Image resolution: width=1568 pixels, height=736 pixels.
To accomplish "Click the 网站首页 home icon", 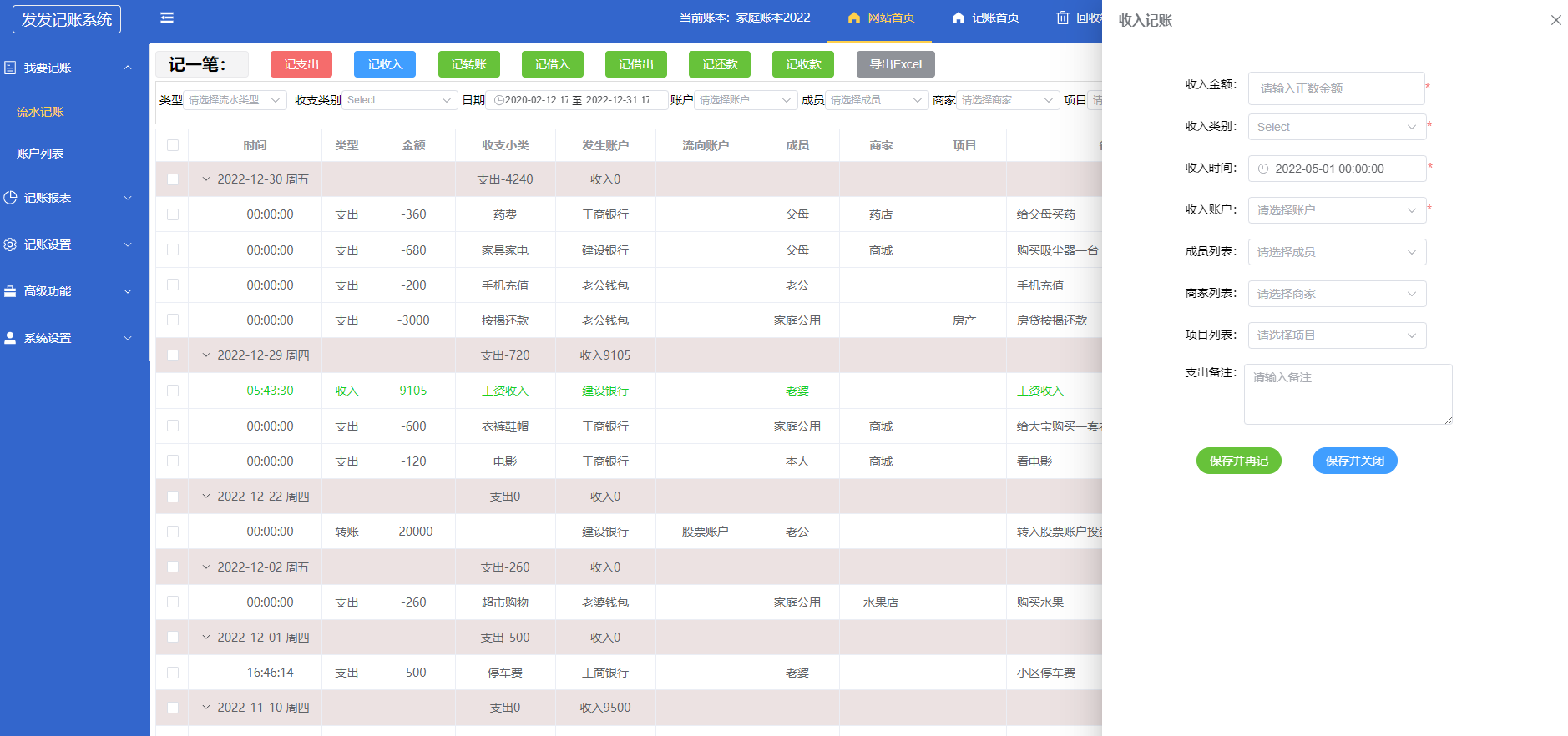I will (x=853, y=18).
